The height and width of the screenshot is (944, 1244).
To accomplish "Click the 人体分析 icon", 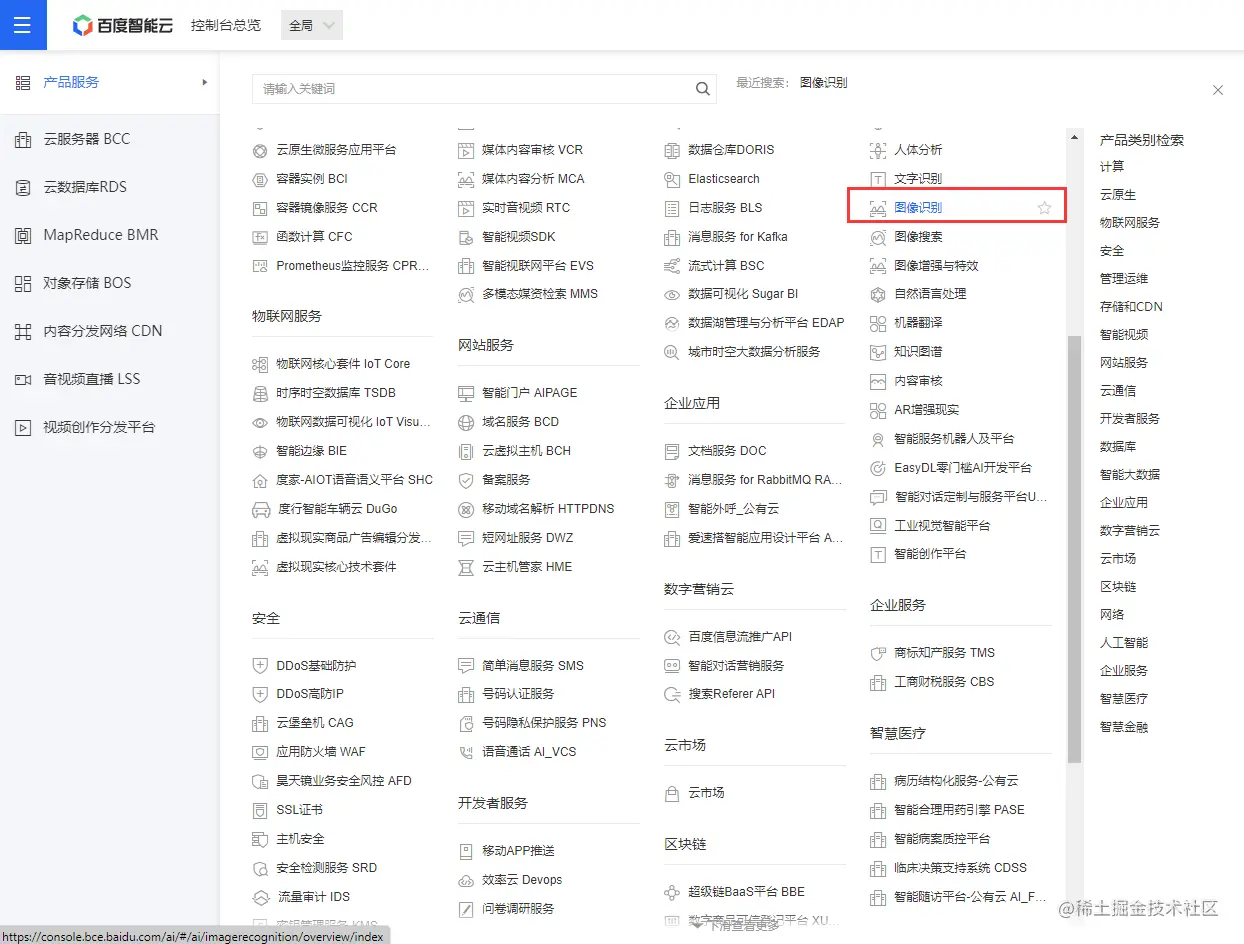I will pyautogui.click(x=878, y=150).
